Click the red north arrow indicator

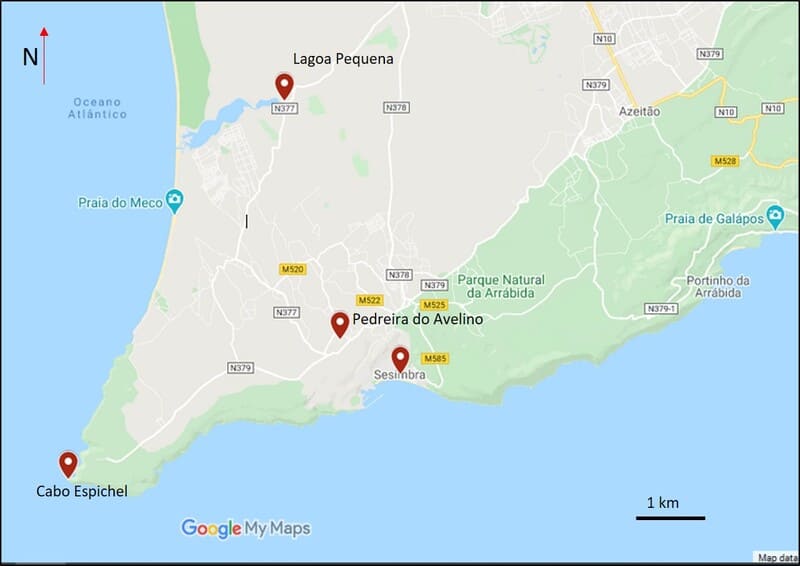tap(44, 56)
